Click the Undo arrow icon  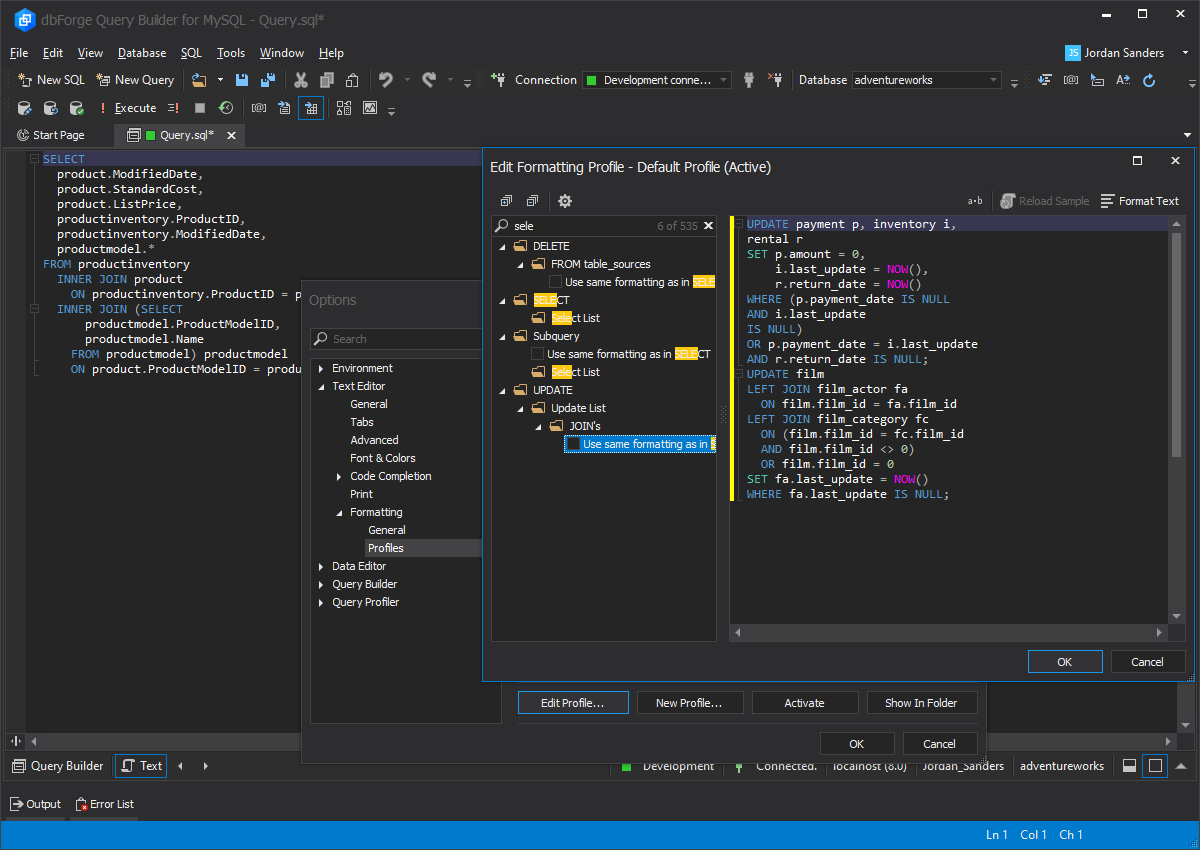coord(385,80)
